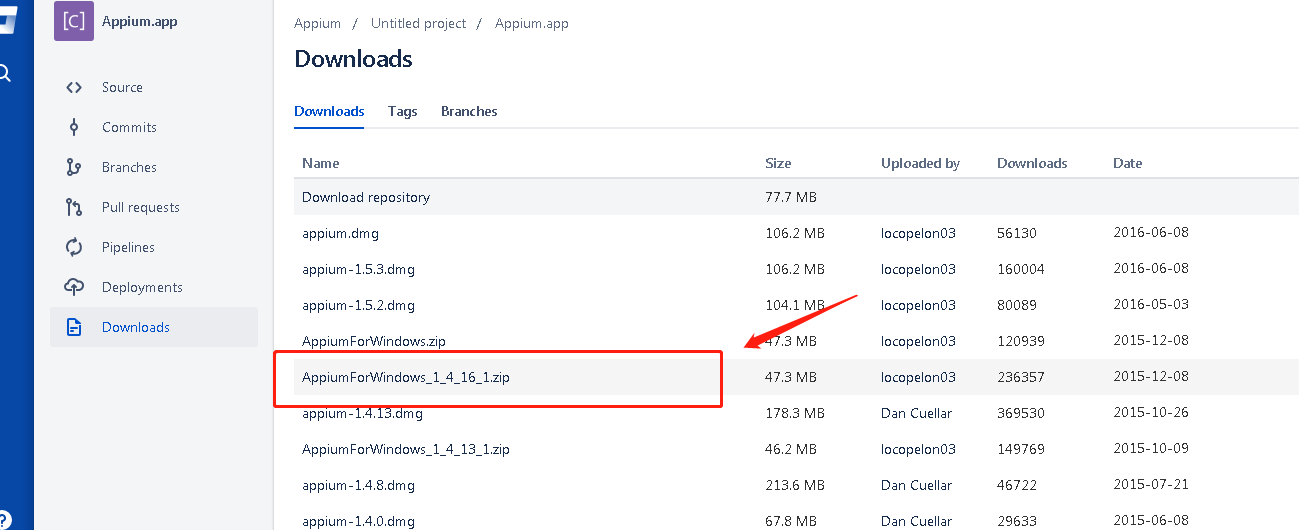Click the 213.6 MB size cell
Screen dimensions: 1302x530
(795, 485)
